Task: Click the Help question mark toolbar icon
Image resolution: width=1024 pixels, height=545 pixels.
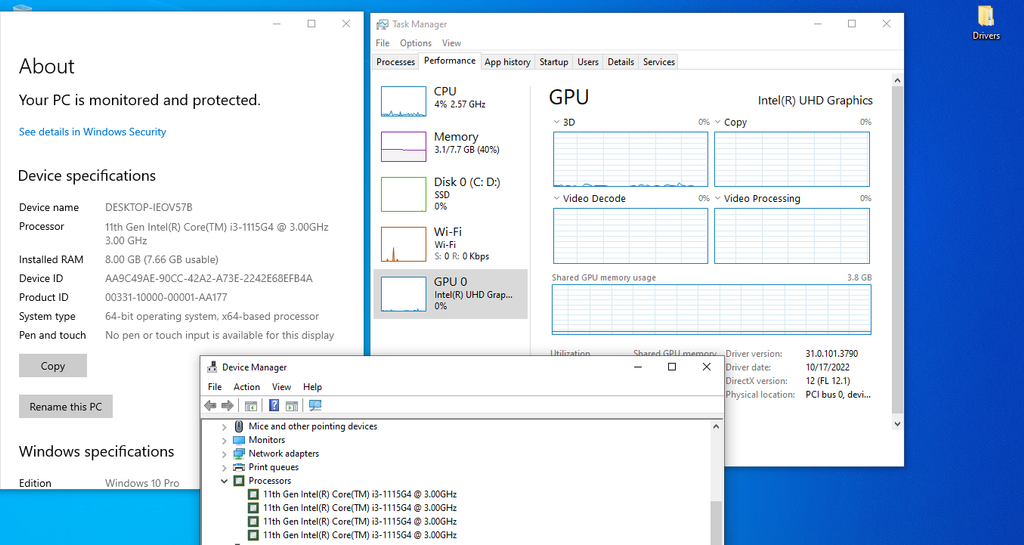Action: pyautogui.click(x=273, y=406)
